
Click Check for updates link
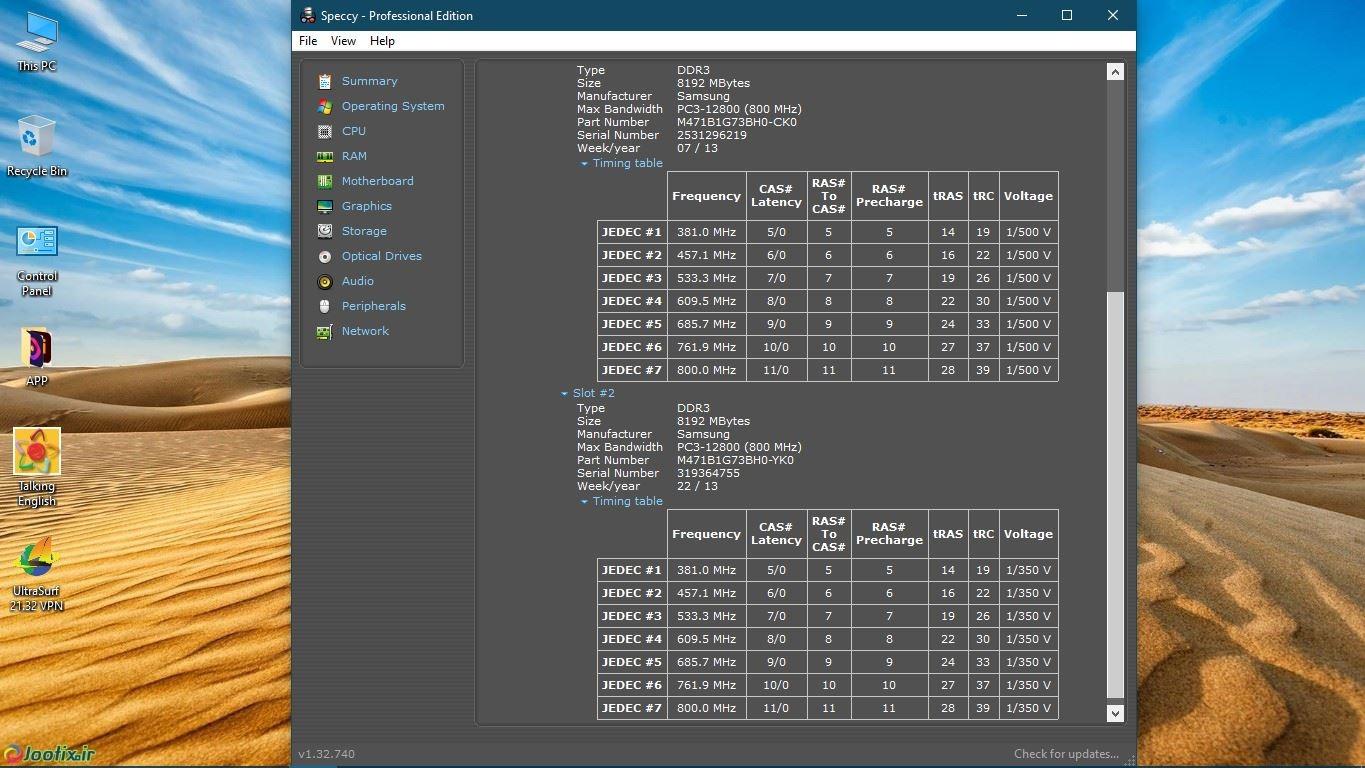[1066, 754]
